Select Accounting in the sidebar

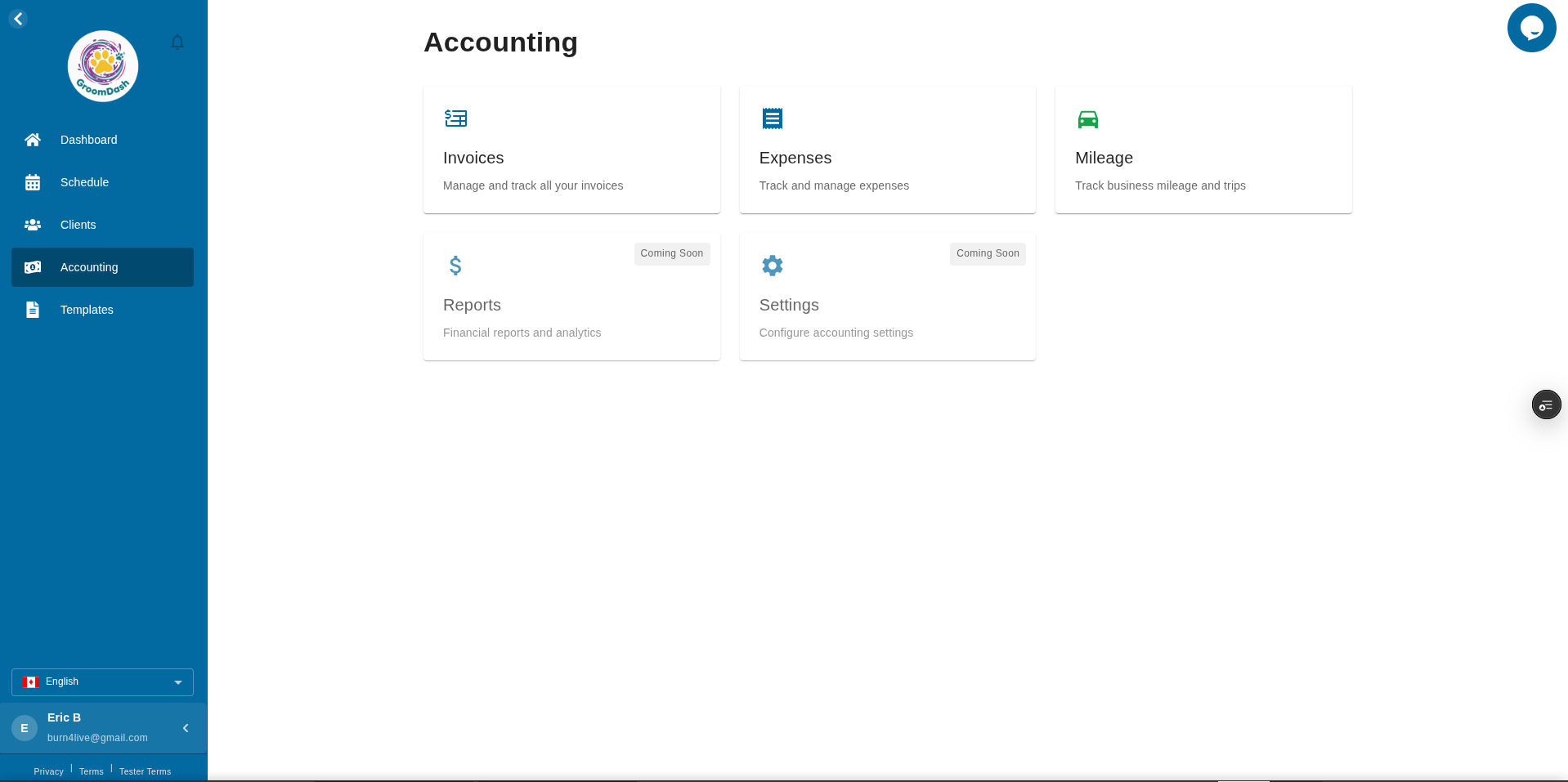88,267
